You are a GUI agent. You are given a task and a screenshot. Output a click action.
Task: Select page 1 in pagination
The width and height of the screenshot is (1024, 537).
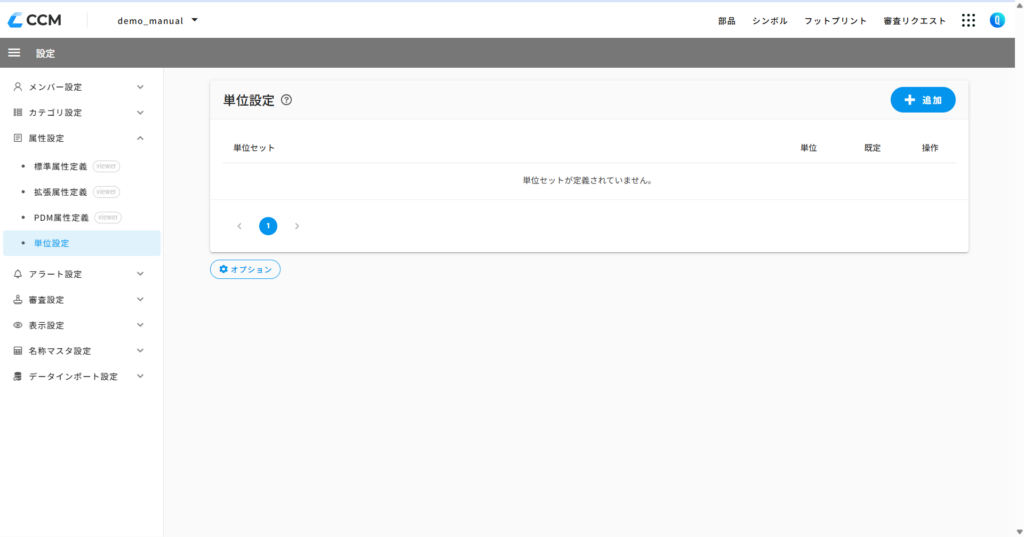268,226
